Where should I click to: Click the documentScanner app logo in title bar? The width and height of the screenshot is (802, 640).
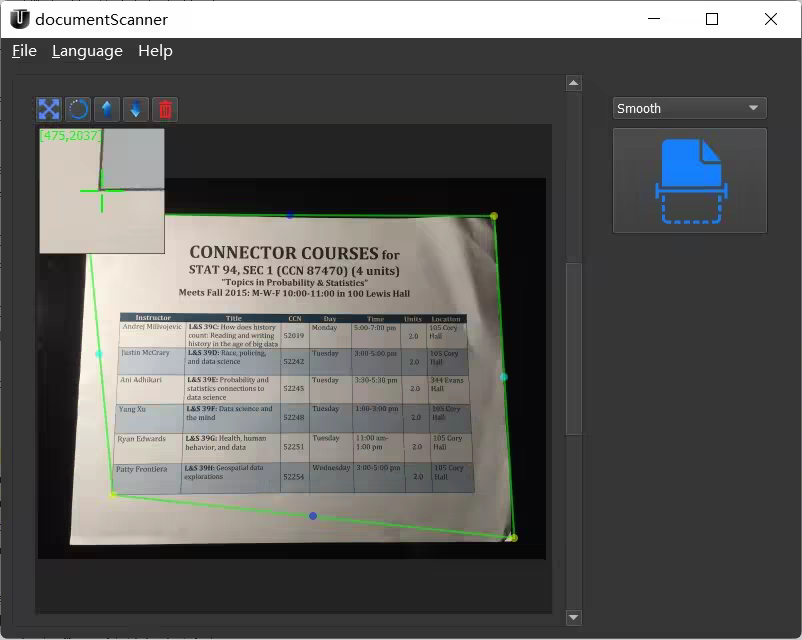click(19, 19)
